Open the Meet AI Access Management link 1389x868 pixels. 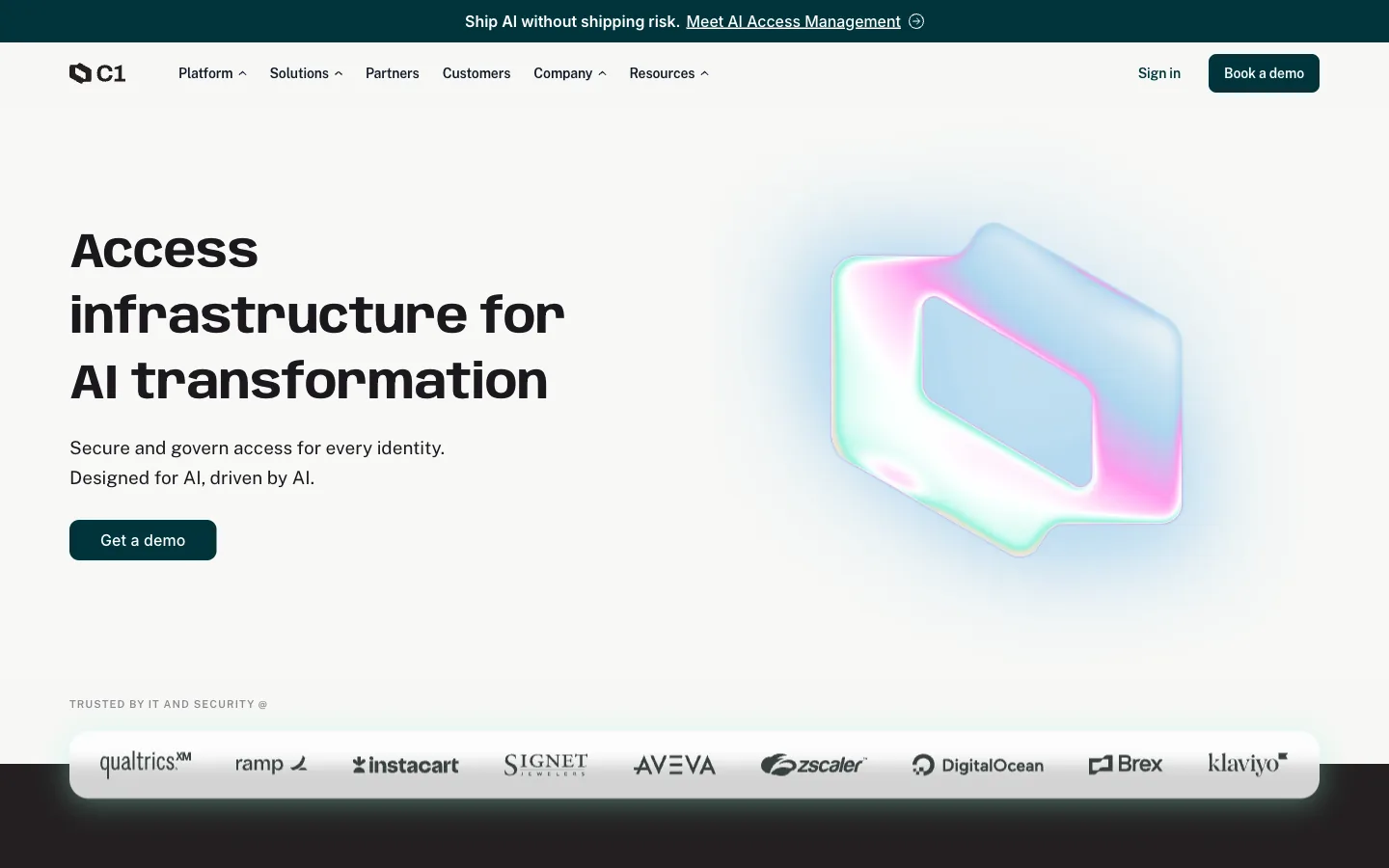point(793,21)
